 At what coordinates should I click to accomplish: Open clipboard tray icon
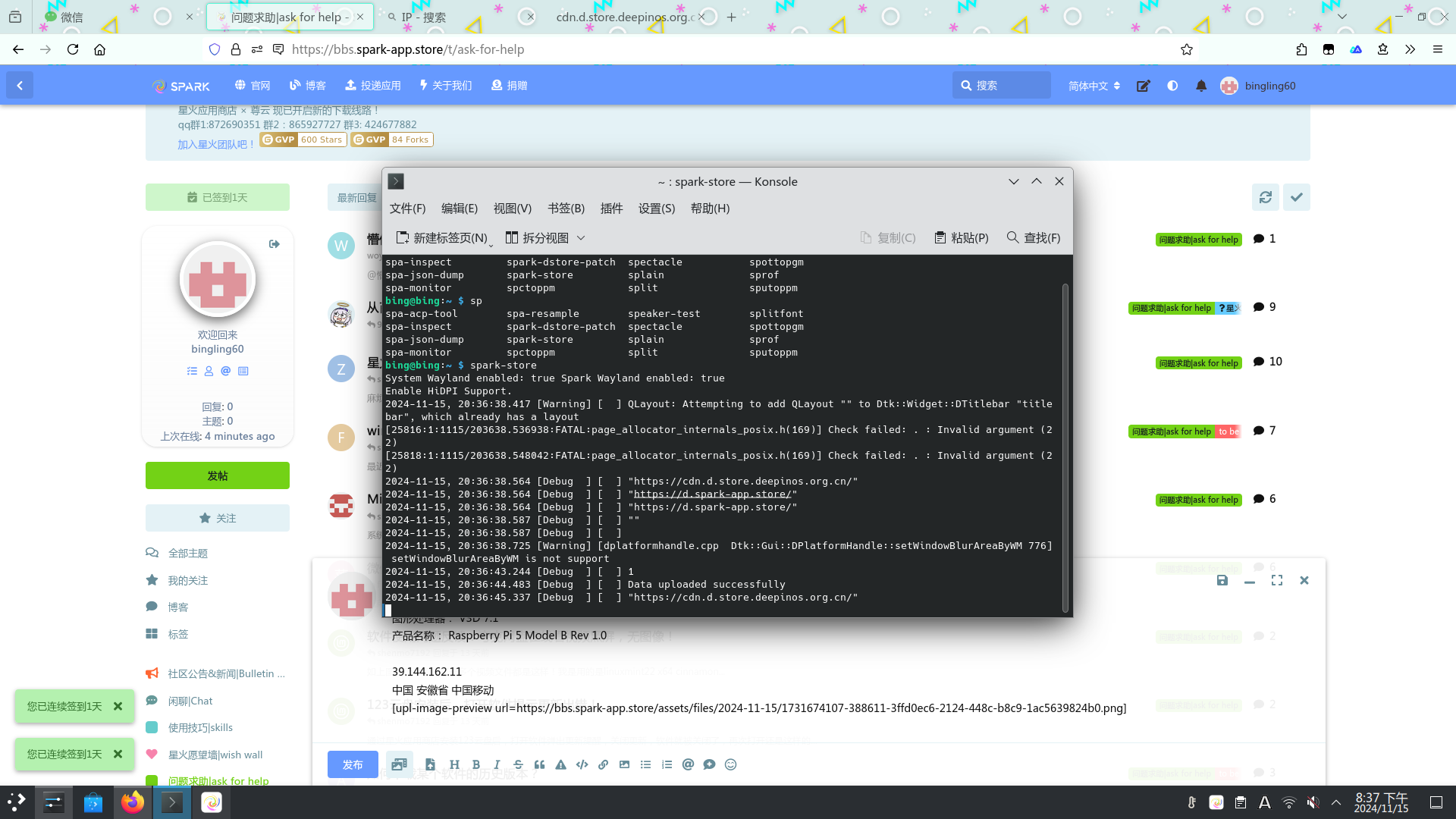click(x=1241, y=802)
